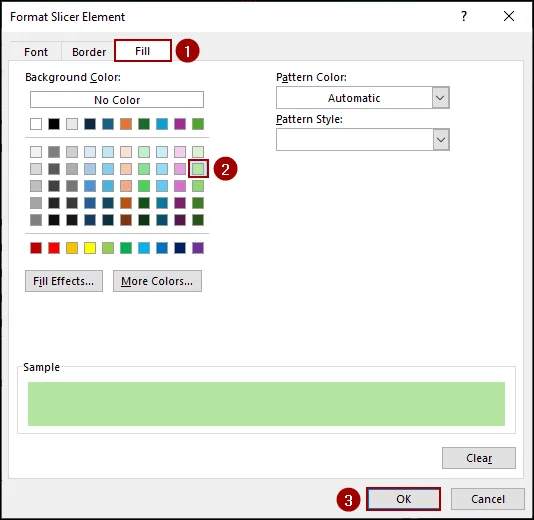Viewport: 534px width, 520px height.
Task: Pick the gold orange standard color swatch
Action: click(x=72, y=248)
